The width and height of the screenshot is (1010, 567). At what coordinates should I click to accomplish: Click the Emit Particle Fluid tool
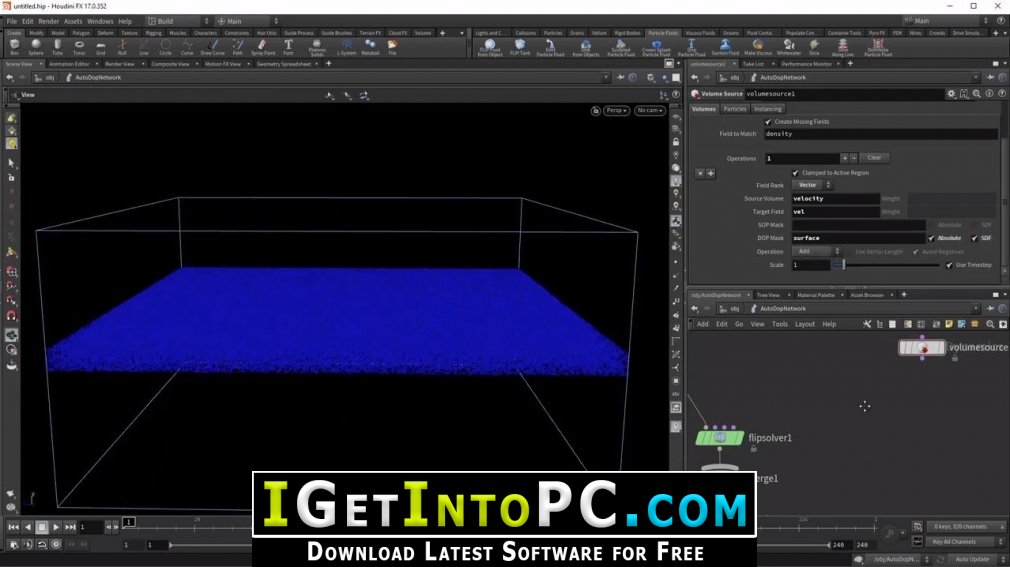(550, 48)
